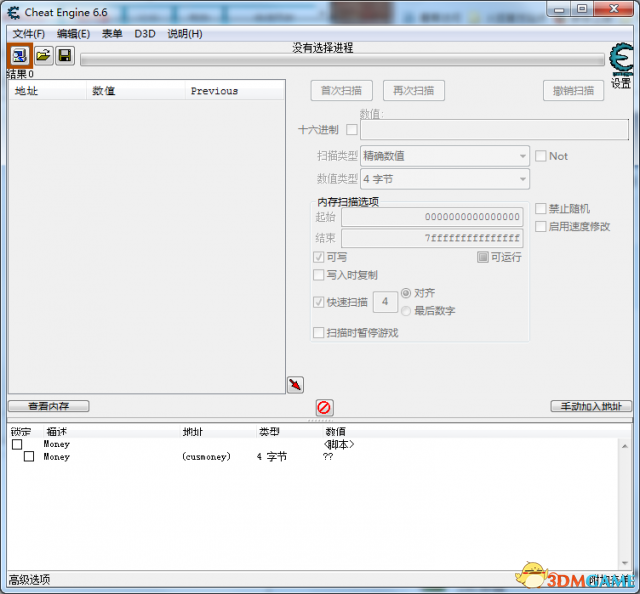
Task: Enable 启用速度修改 speedhack checkbox
Action: tap(540, 226)
